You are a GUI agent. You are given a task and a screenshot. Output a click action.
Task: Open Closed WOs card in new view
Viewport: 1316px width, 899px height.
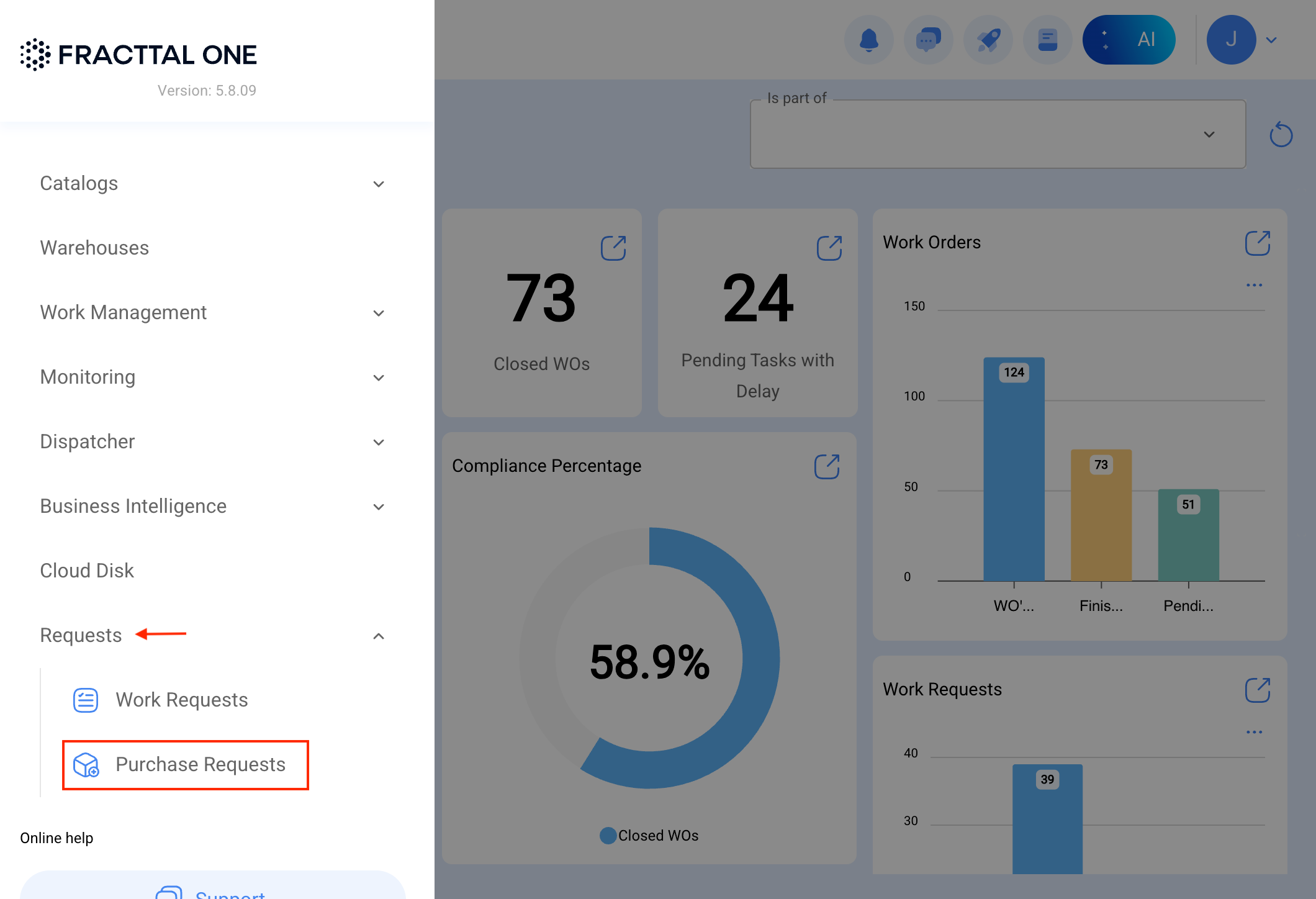[613, 248]
